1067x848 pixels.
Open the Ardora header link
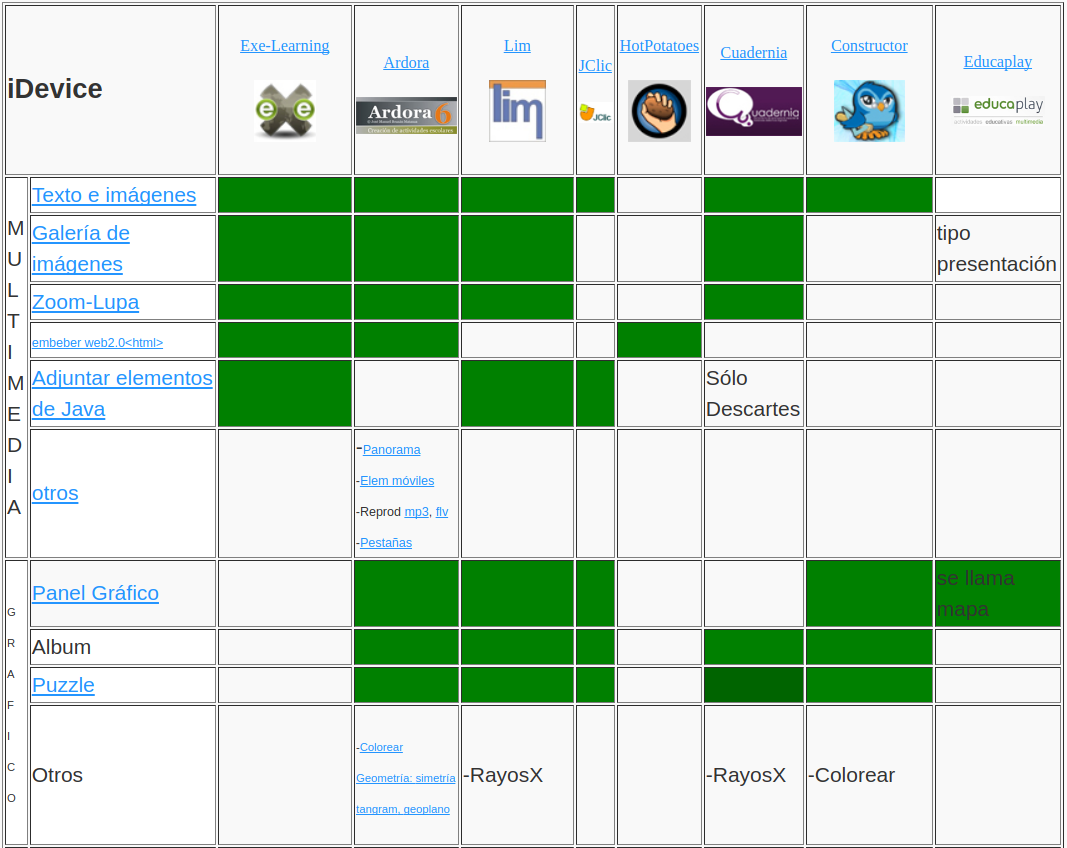click(x=406, y=63)
